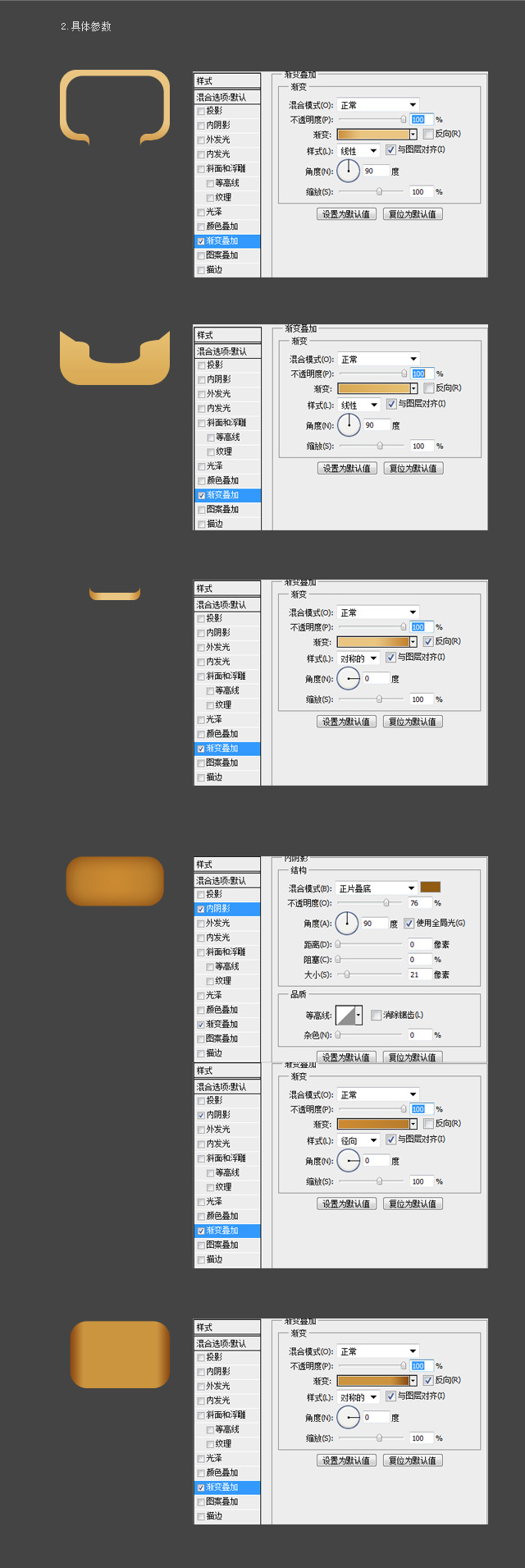Check 反向 reverse in the topmost dialog
This screenshot has width=525, height=1568.
[x=428, y=134]
